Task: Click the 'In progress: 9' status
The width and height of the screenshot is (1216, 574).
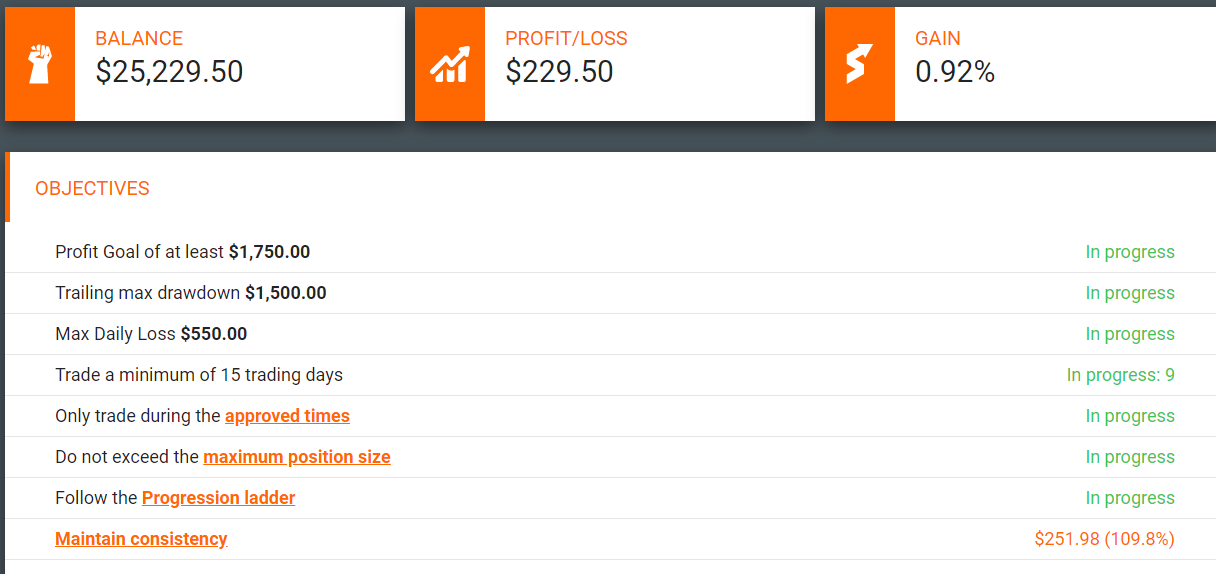Action: pos(1120,376)
